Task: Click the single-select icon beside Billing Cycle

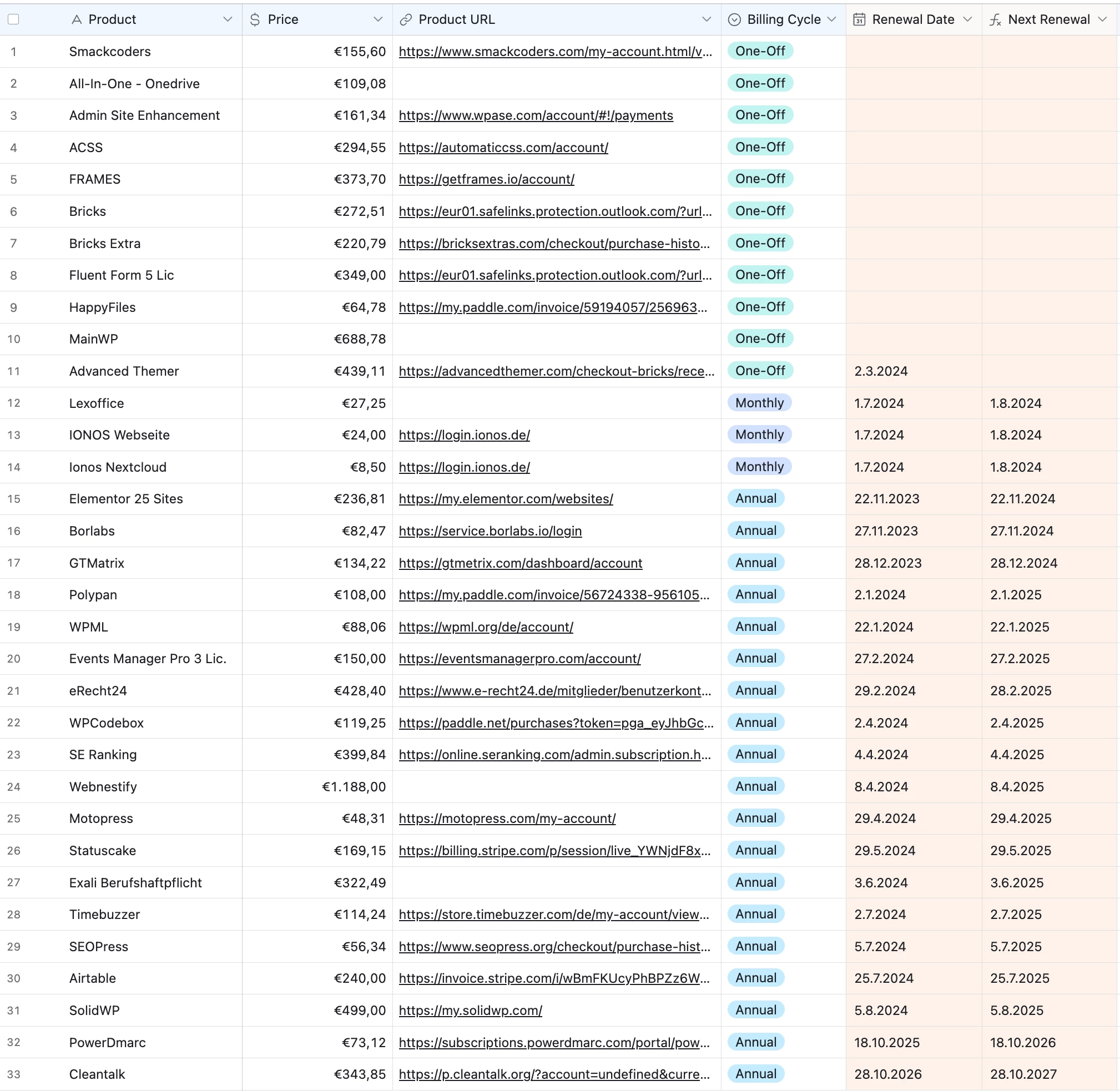Action: coord(734,19)
